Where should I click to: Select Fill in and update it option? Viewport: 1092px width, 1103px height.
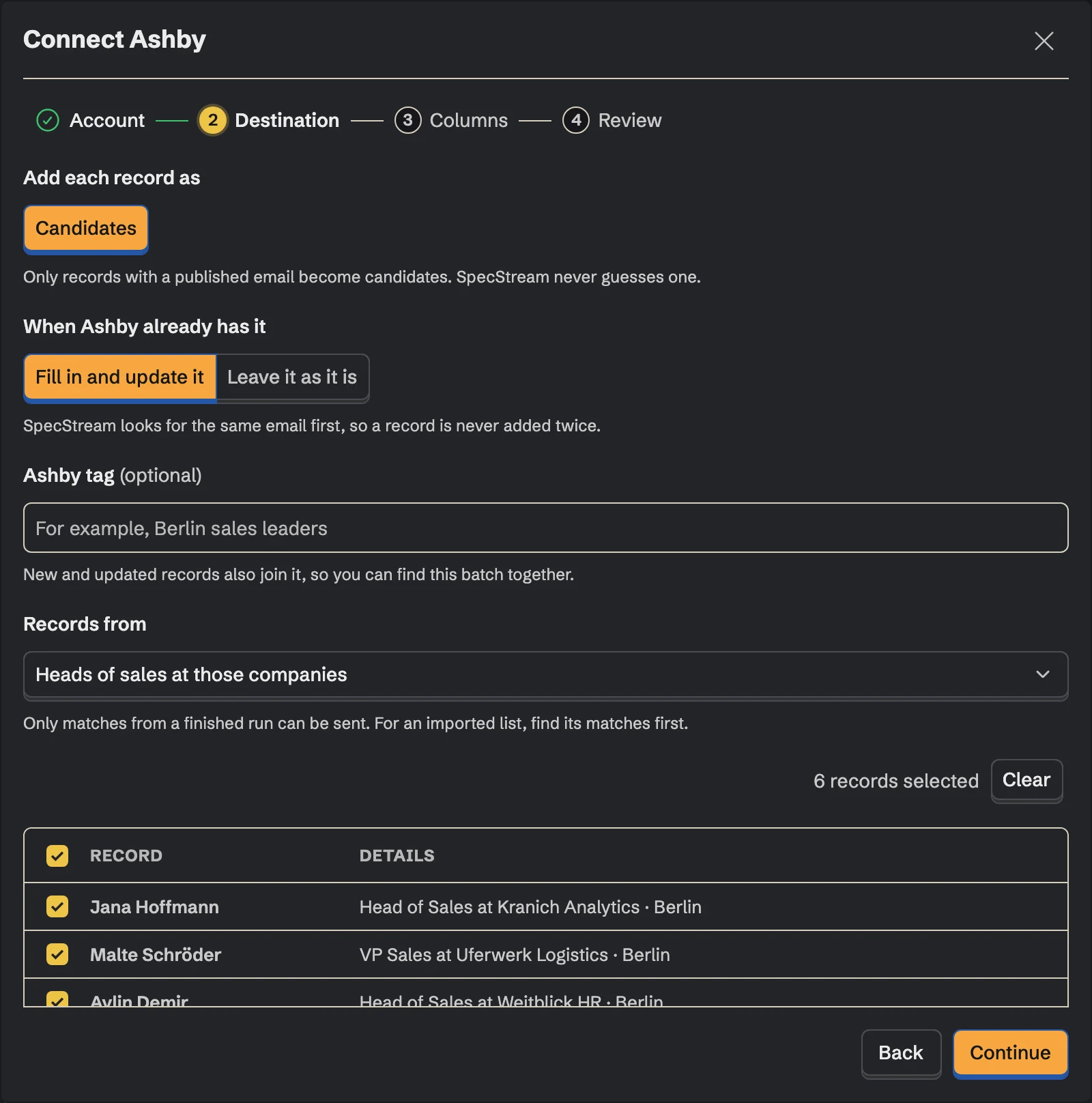[119, 377]
